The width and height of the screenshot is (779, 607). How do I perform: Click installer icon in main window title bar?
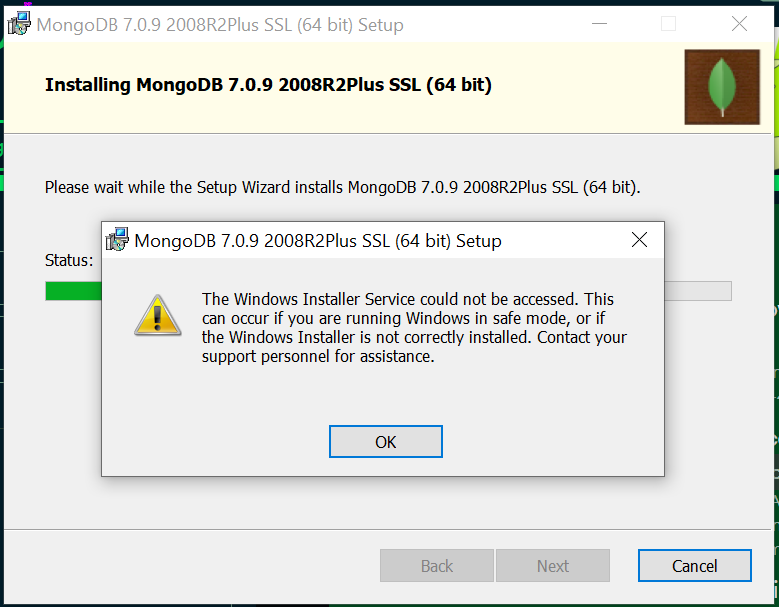click(19, 24)
